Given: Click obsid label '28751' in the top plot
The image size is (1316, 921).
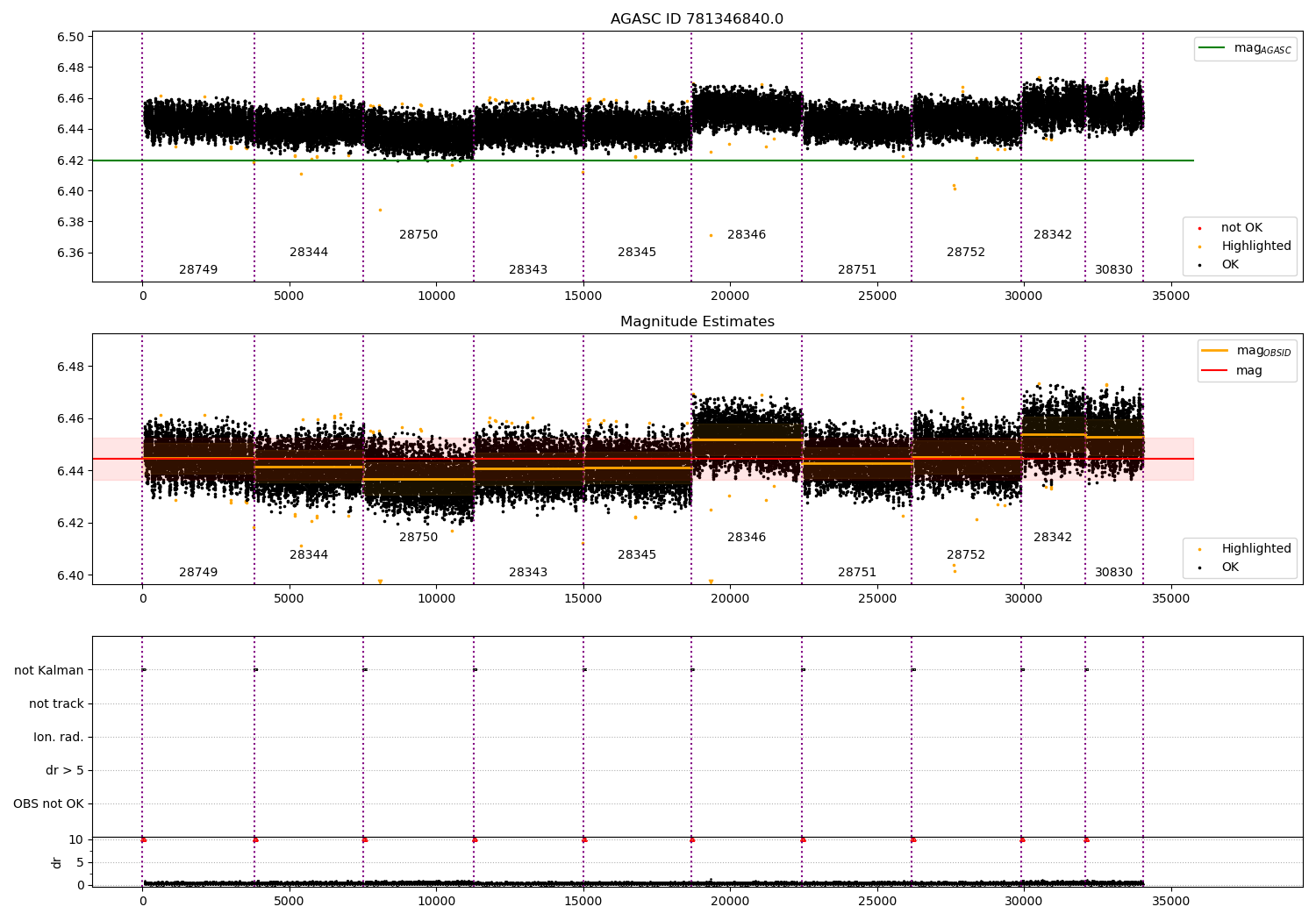Looking at the screenshot, I should [857, 269].
